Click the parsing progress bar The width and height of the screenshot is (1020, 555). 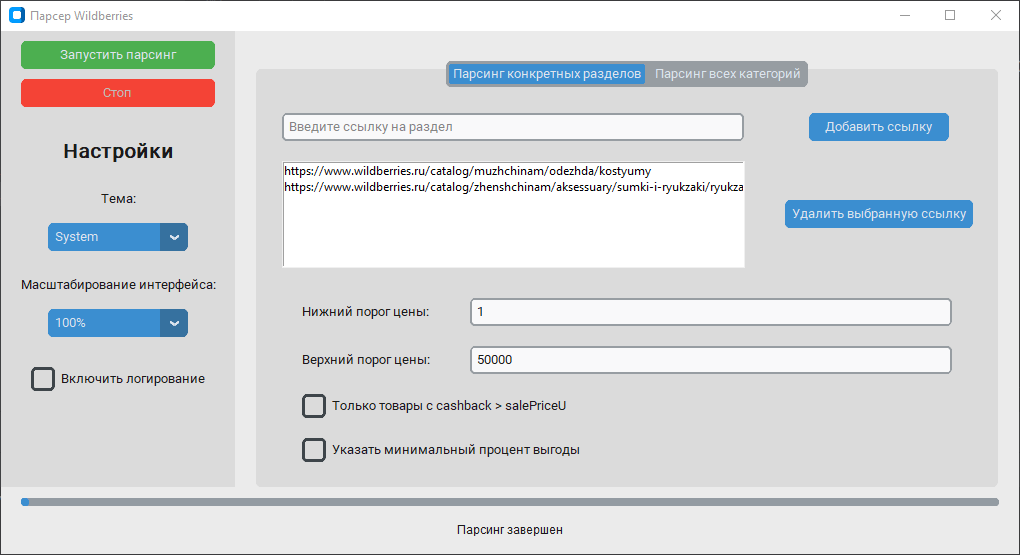click(510, 502)
